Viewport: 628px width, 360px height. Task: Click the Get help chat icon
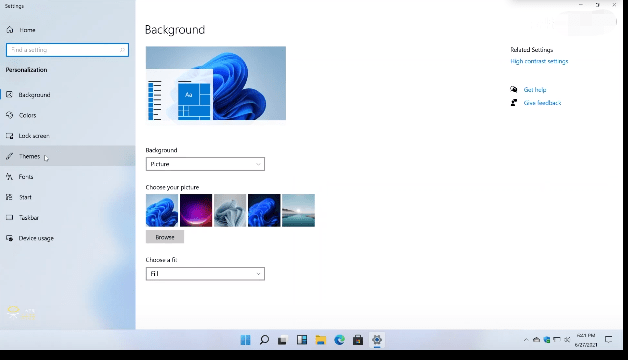tap(514, 89)
